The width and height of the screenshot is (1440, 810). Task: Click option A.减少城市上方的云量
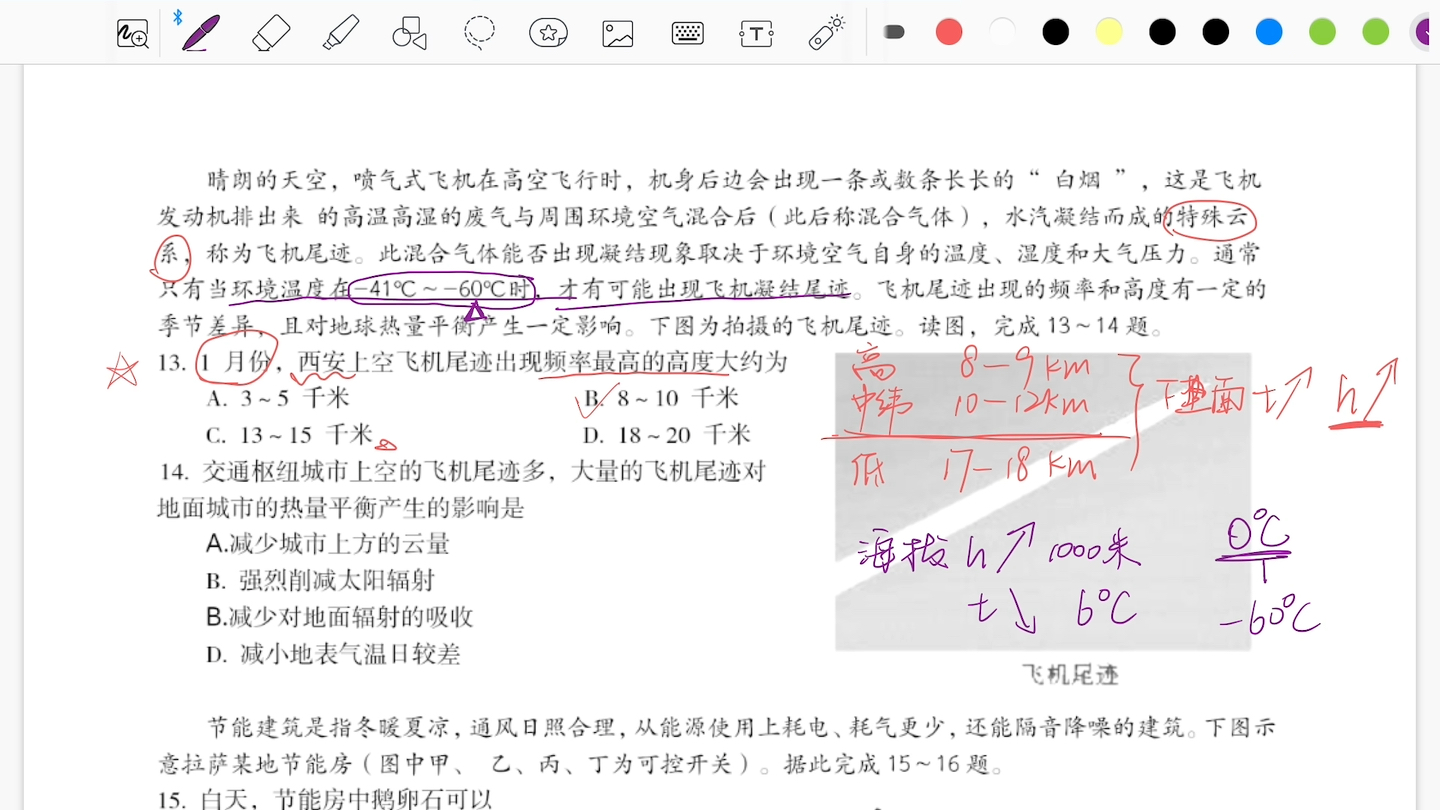coord(328,544)
